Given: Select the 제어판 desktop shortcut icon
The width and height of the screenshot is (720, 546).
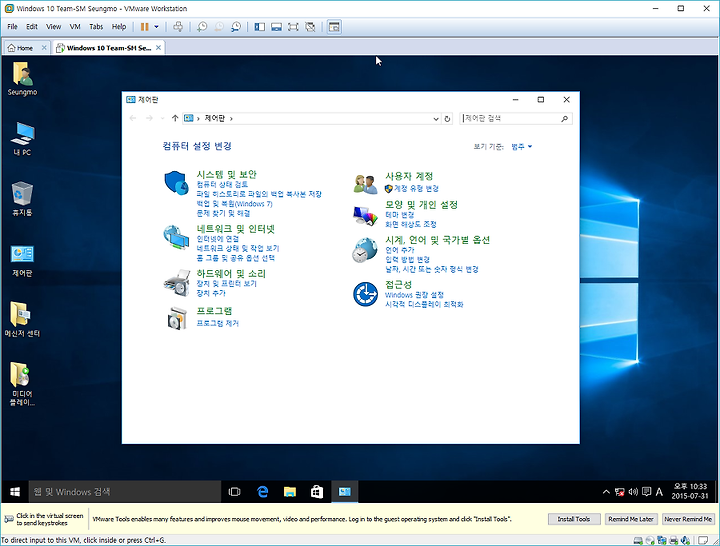Looking at the screenshot, I should point(22,260).
